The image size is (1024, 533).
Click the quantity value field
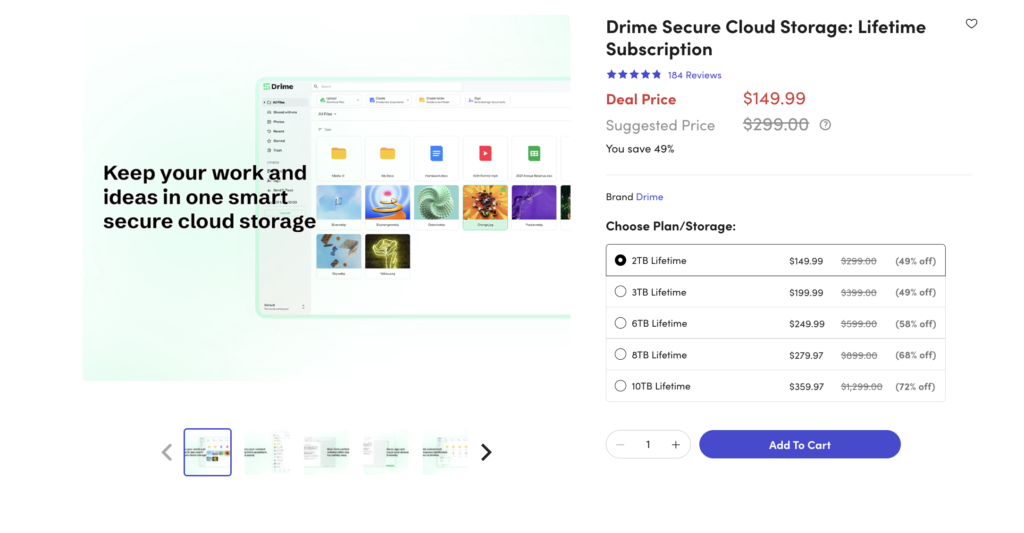click(x=648, y=445)
